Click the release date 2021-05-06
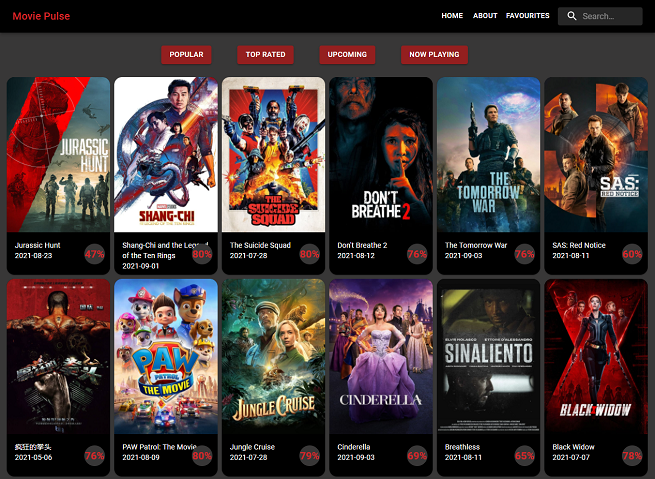Viewport: 655px width, 479px height. 33,457
